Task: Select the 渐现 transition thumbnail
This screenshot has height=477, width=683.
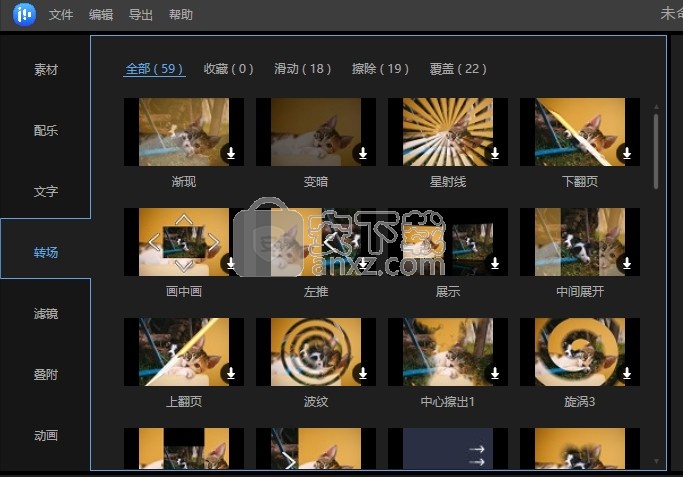Action: point(184,132)
